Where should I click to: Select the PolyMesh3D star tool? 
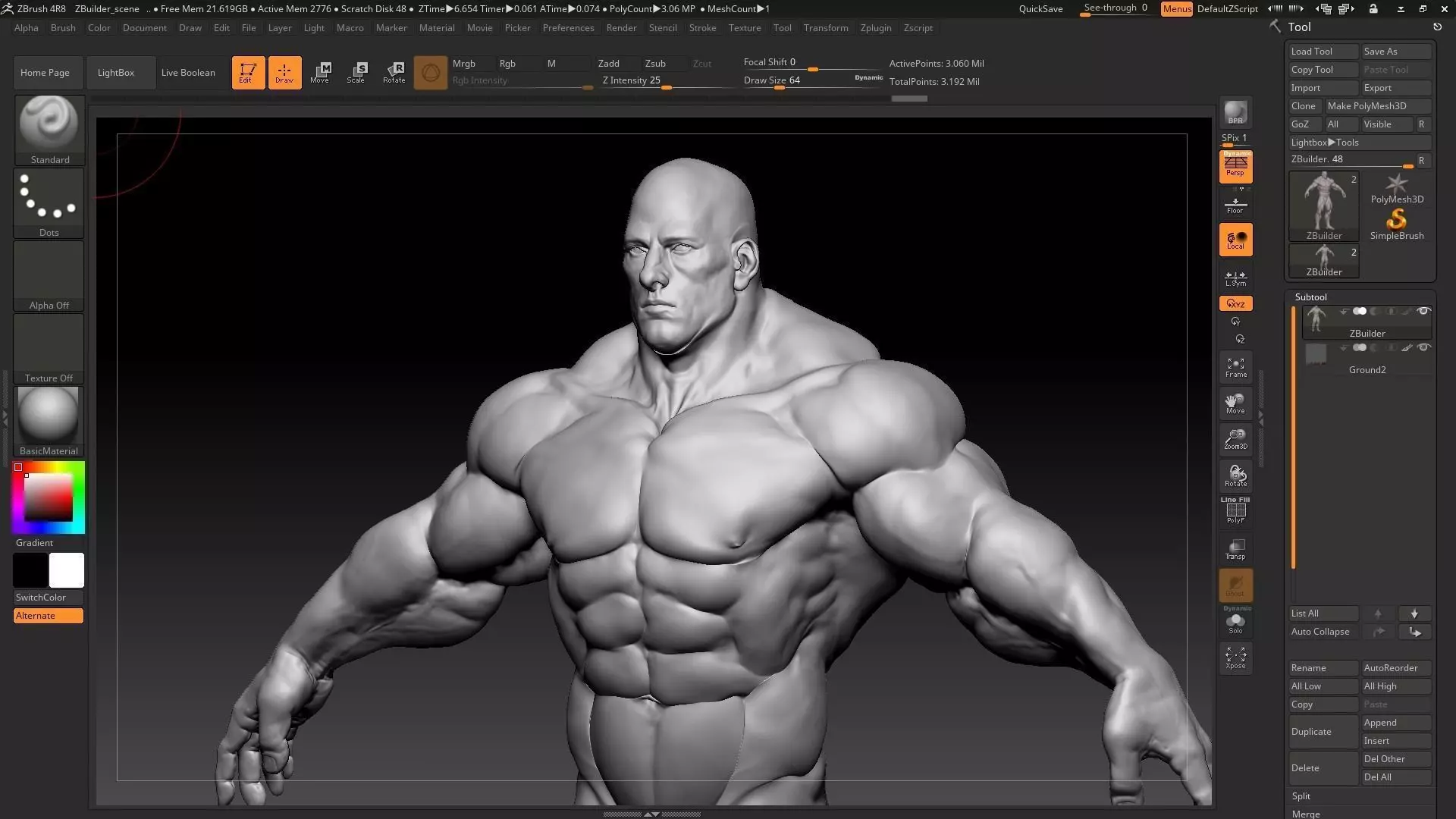point(1396,188)
